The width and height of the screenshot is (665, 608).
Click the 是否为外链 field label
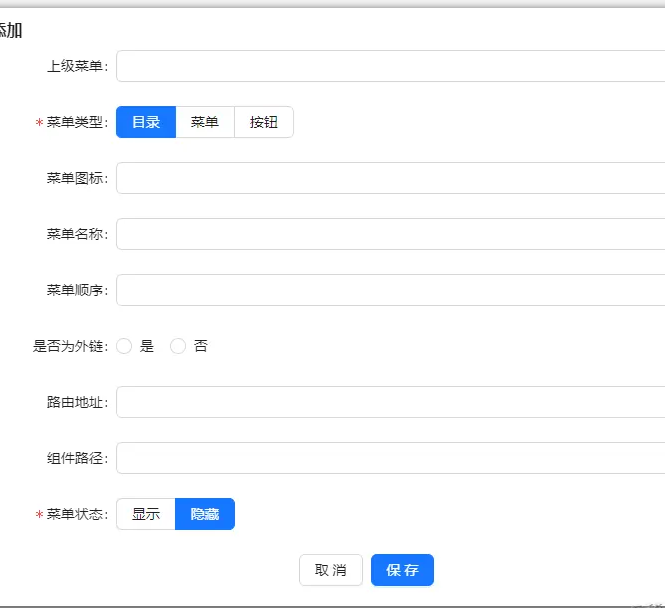(x=69, y=347)
